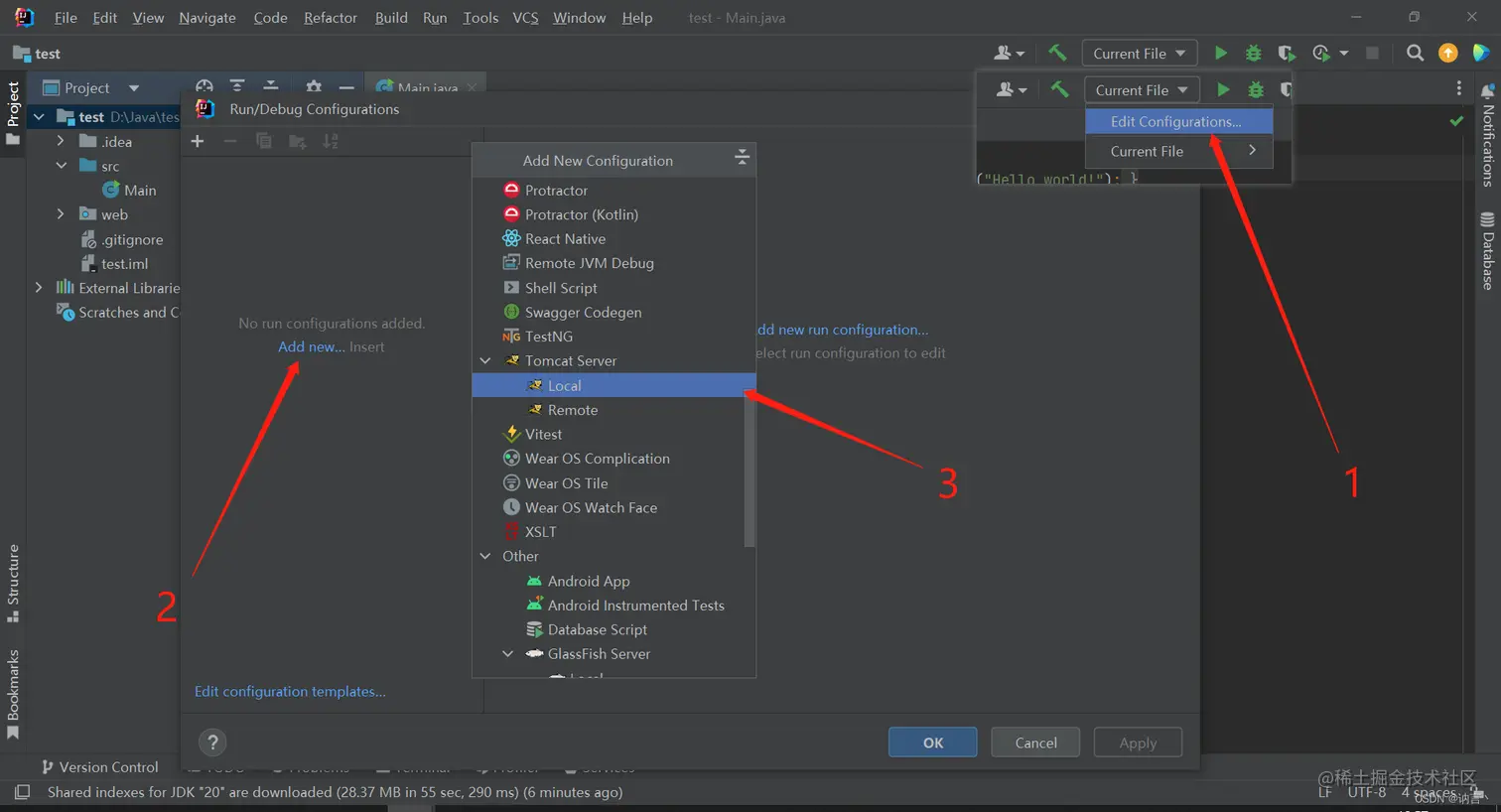Open the File menu
Viewport: 1501px width, 812px height.
[x=66, y=18]
